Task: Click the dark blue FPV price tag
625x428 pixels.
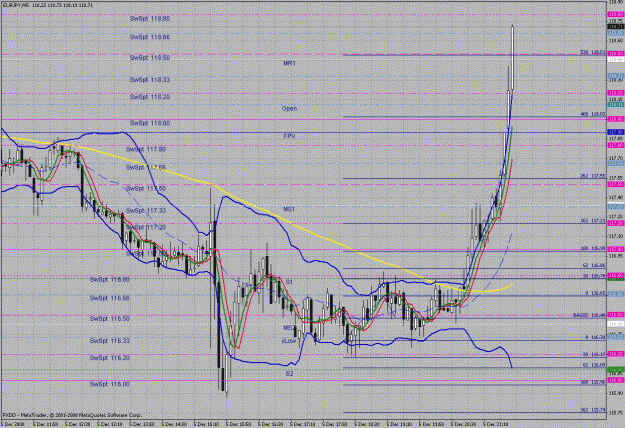Action: point(616,132)
